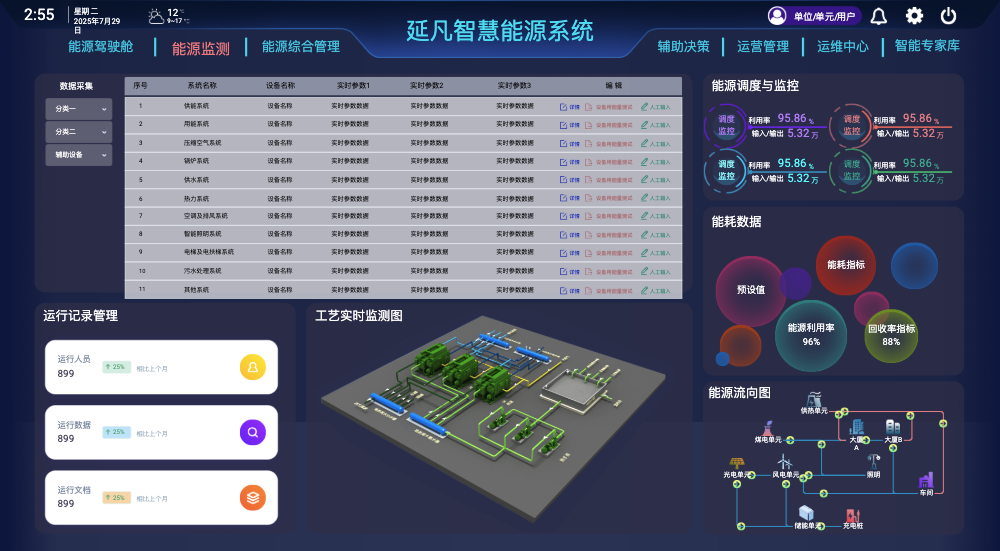
Task: Expand the 分类二 dropdown
Action: pyautogui.click(x=78, y=132)
